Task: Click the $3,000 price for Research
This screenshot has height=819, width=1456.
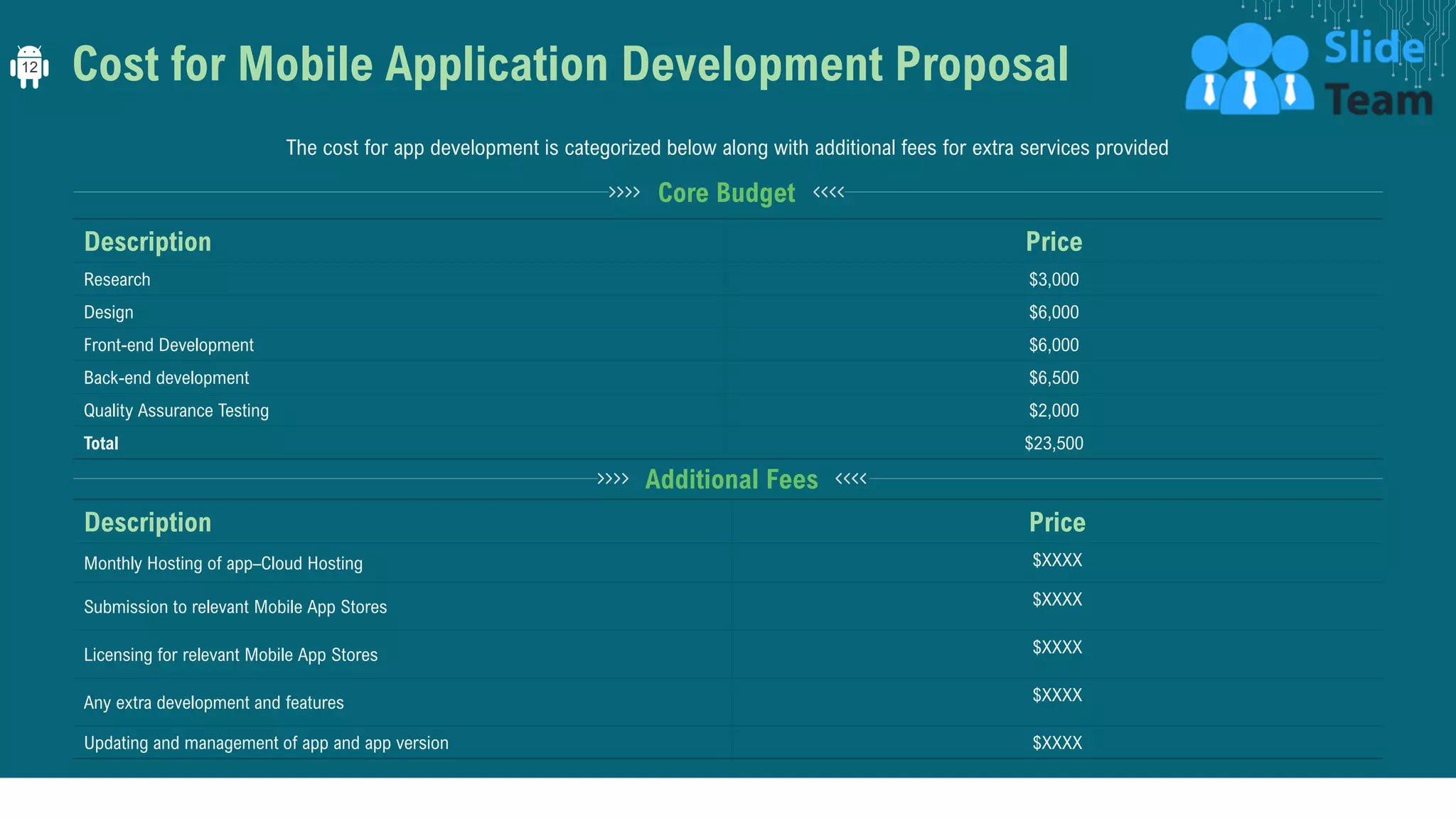Action: pyautogui.click(x=1054, y=279)
